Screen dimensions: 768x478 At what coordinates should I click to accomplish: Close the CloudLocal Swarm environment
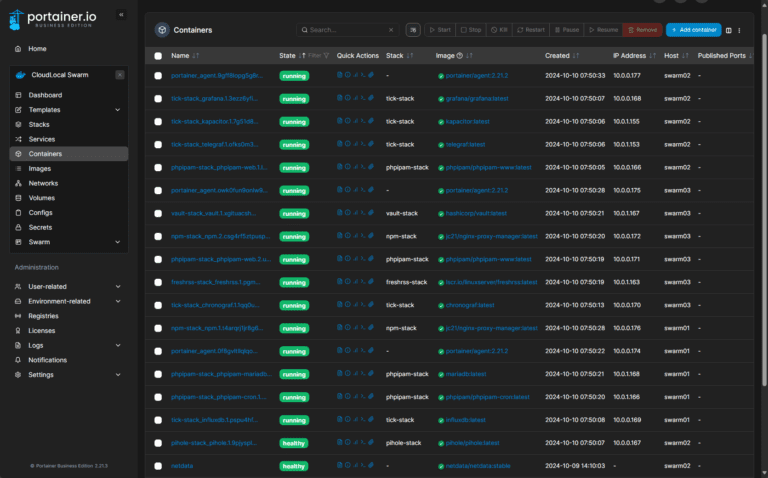pyautogui.click(x=121, y=75)
